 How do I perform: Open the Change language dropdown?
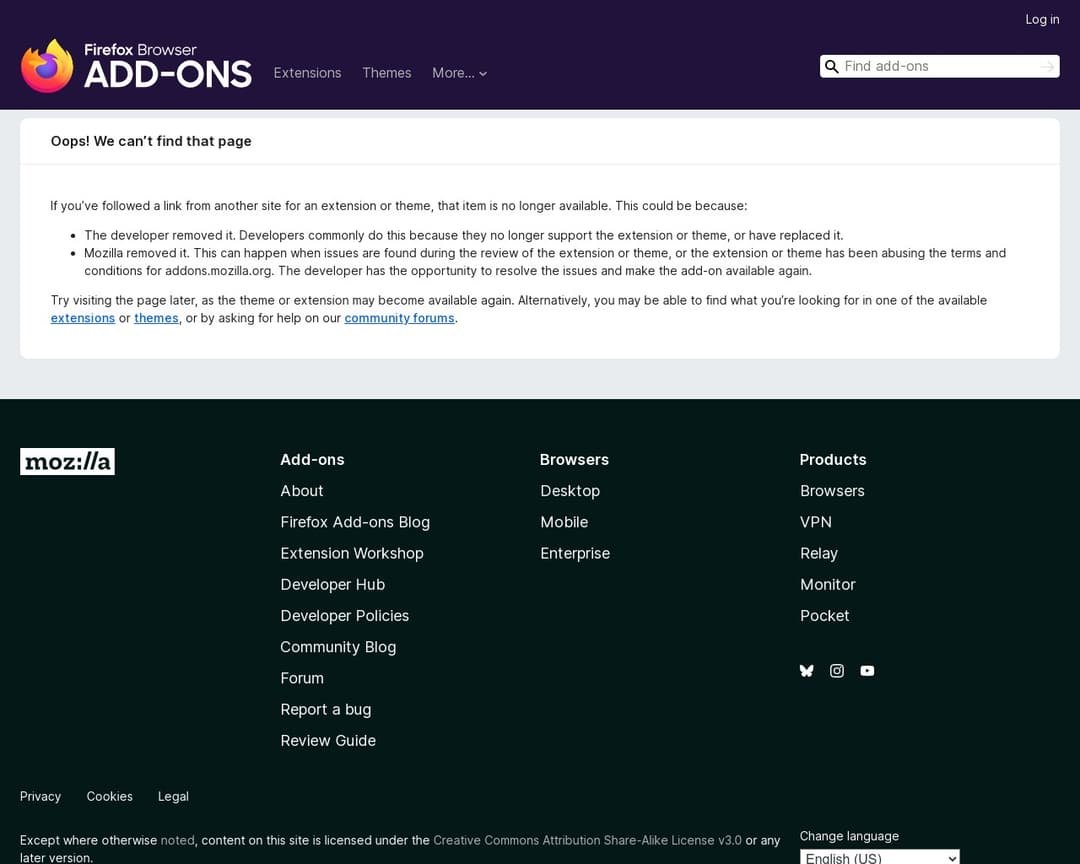(x=879, y=857)
